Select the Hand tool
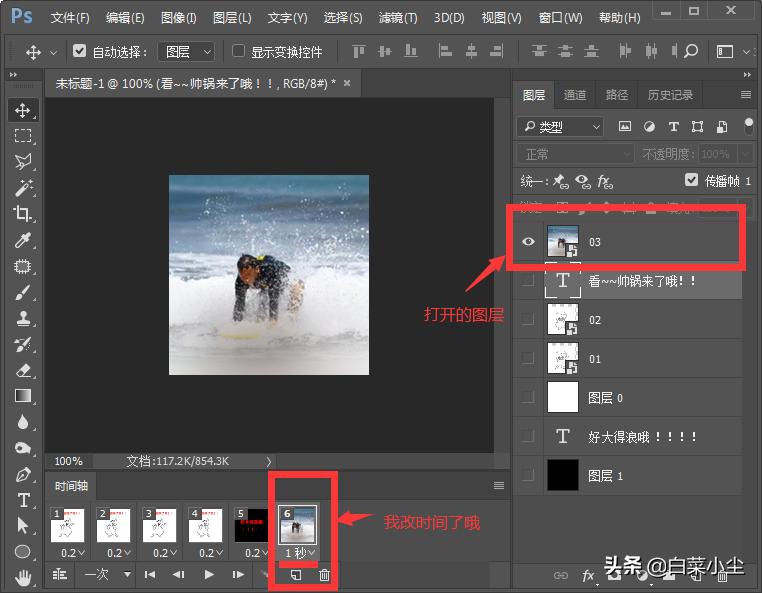762x593 pixels. [x=22, y=578]
